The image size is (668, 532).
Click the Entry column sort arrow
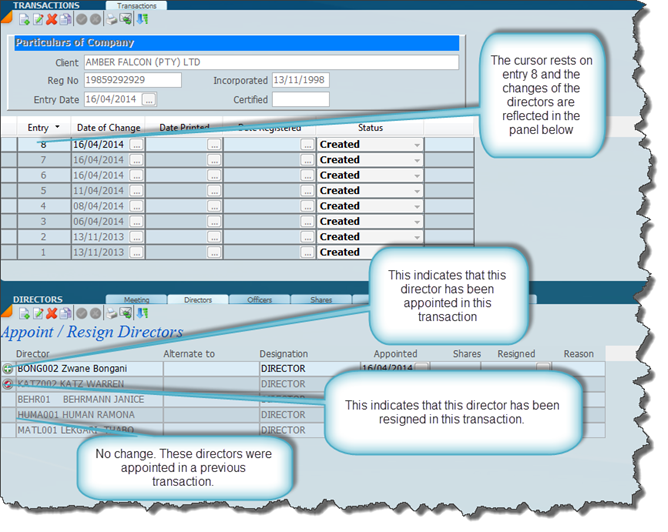(57, 128)
